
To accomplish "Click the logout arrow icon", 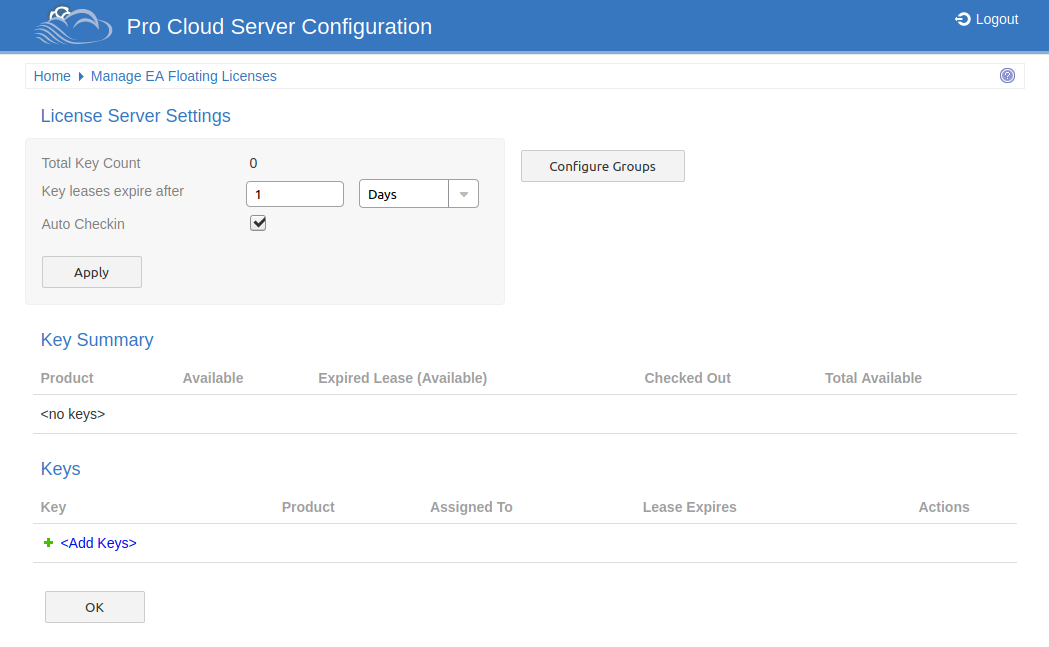I will (x=963, y=19).
